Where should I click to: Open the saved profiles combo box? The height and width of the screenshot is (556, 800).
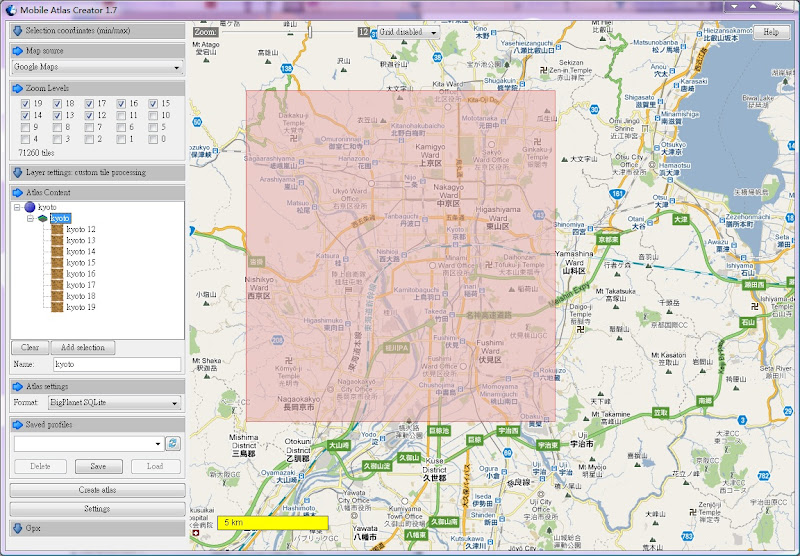coord(89,444)
